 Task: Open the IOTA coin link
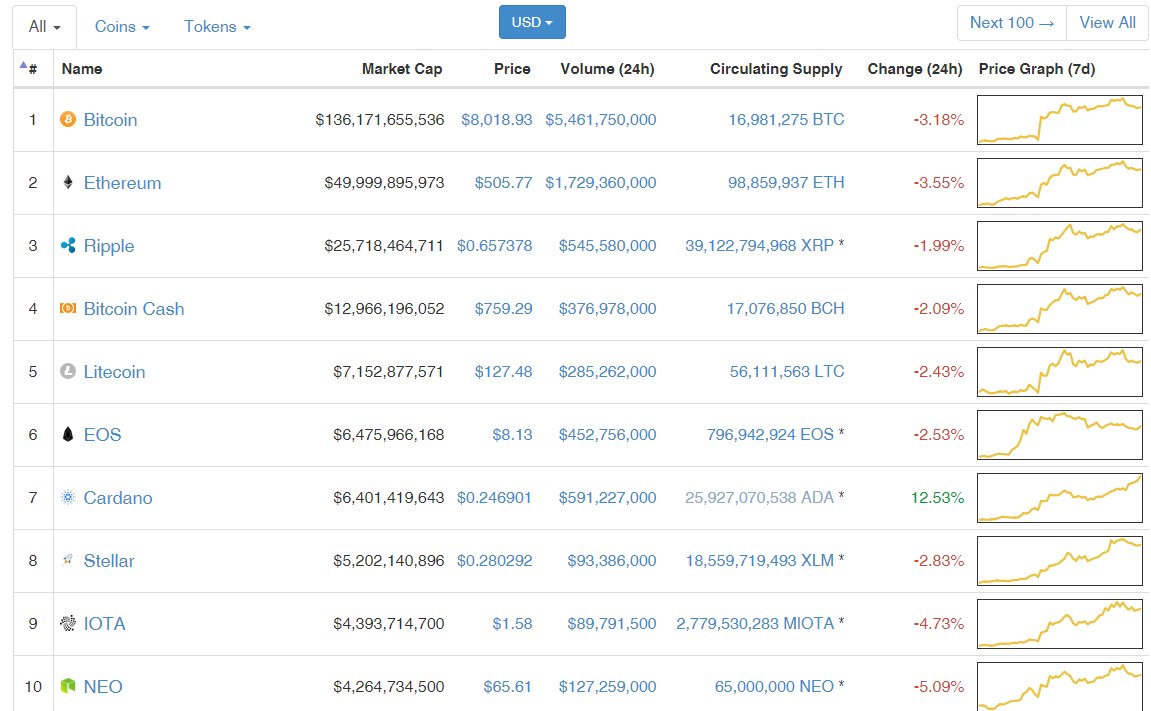(104, 624)
